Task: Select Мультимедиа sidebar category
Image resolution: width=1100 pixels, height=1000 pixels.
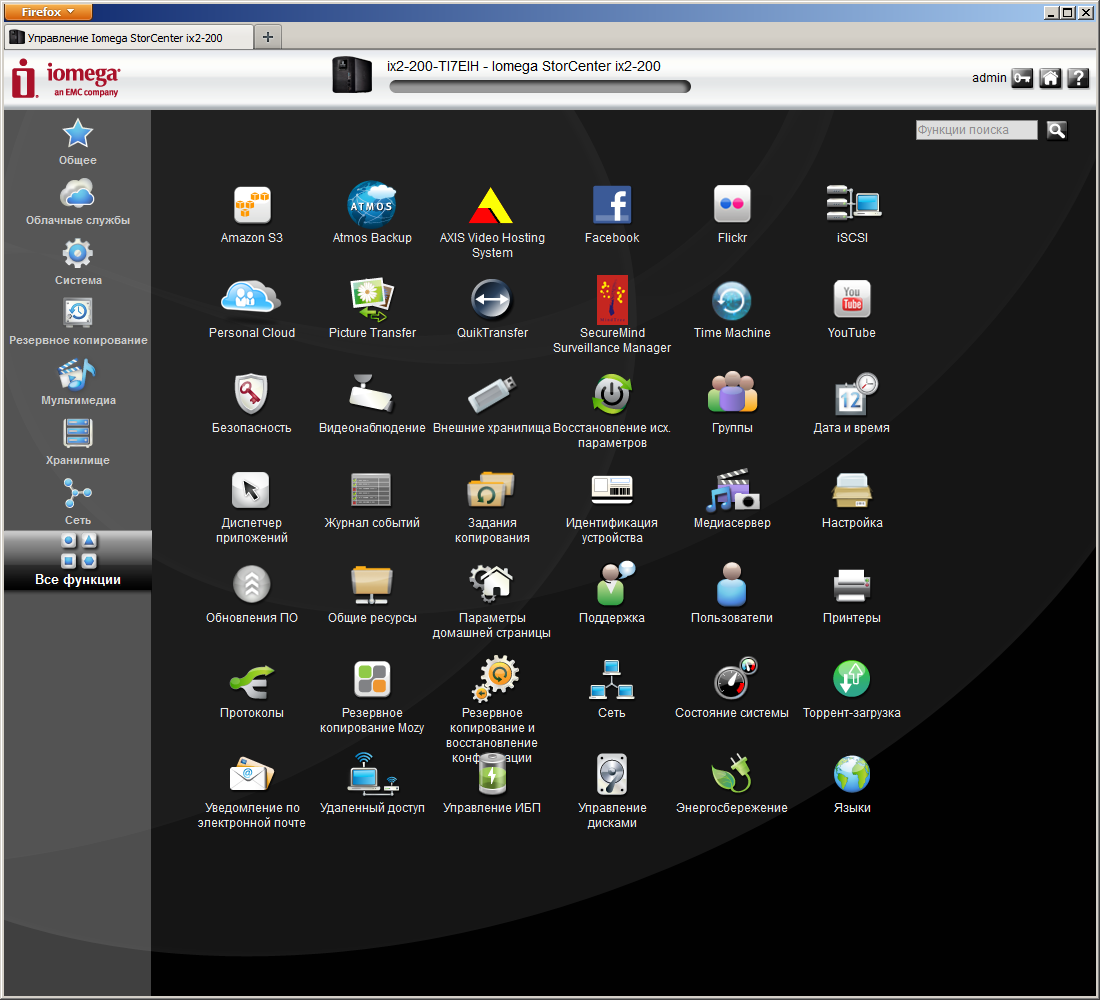Action: coord(77,382)
